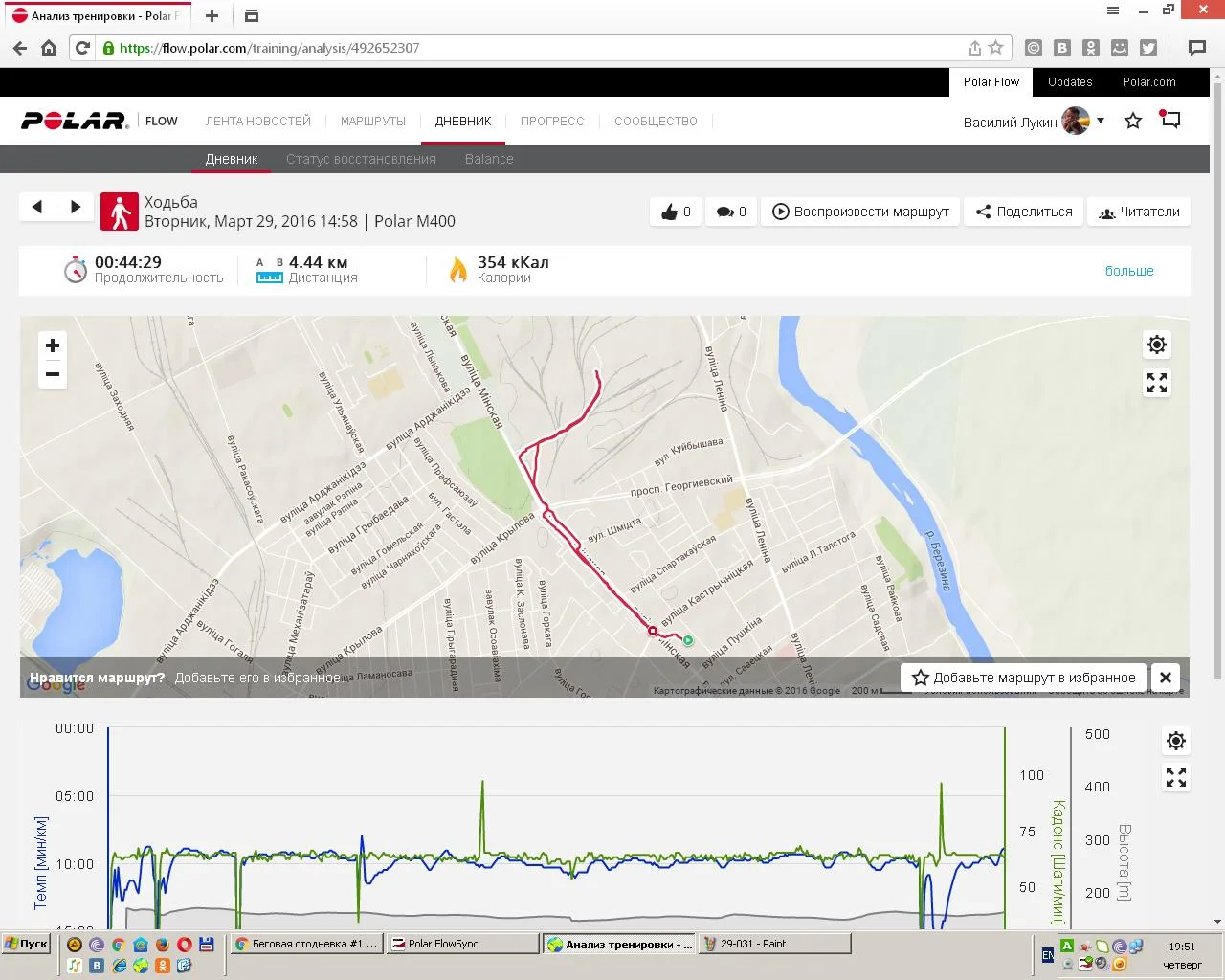1225x980 pixels.
Task: Click the Читатели button
Action: [1139, 212]
